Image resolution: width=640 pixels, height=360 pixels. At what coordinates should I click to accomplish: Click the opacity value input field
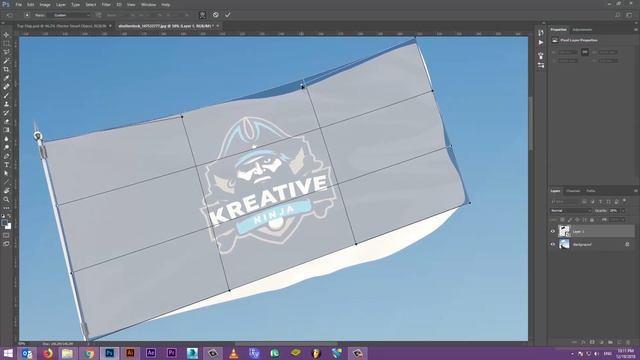pyautogui.click(x=613, y=211)
